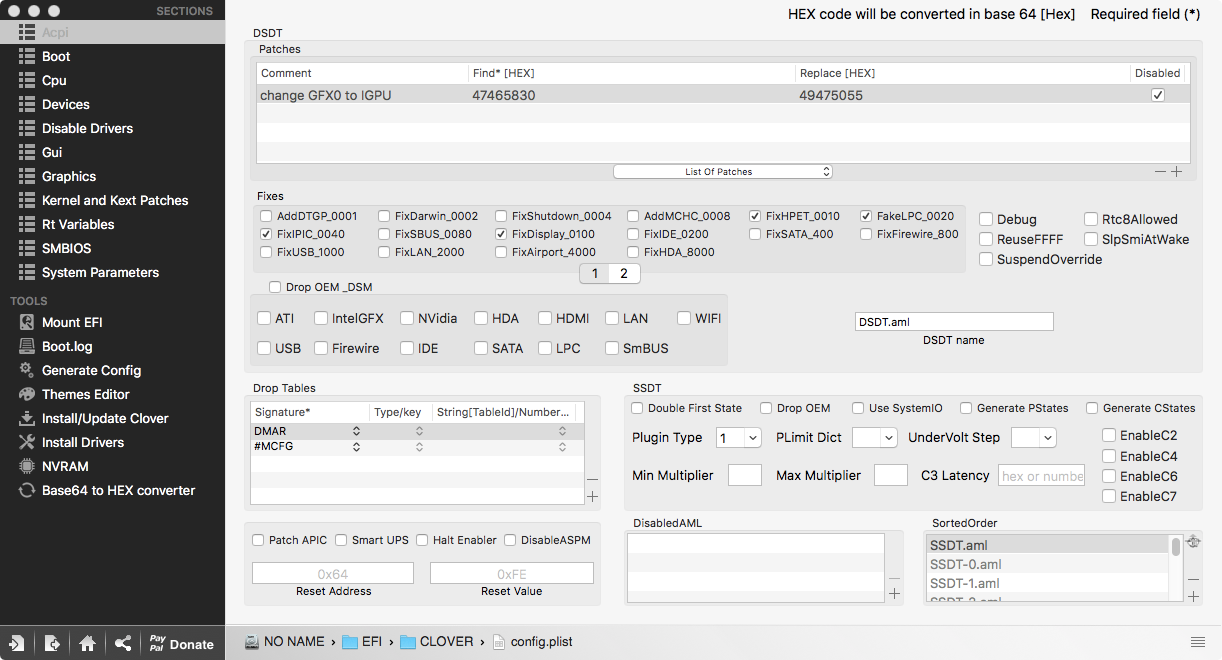This screenshot has height=660, width=1222.
Task: Uncheck the FixHPET_0010 fix
Action: [x=756, y=216]
